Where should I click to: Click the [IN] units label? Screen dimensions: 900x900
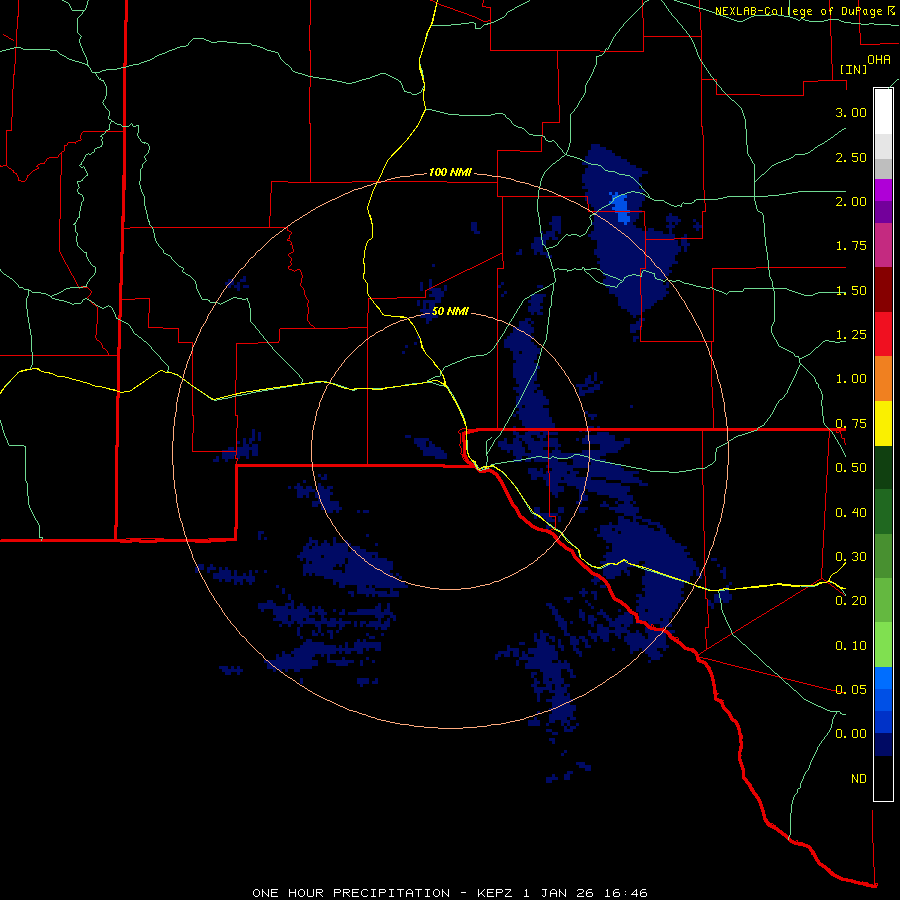[x=853, y=69]
